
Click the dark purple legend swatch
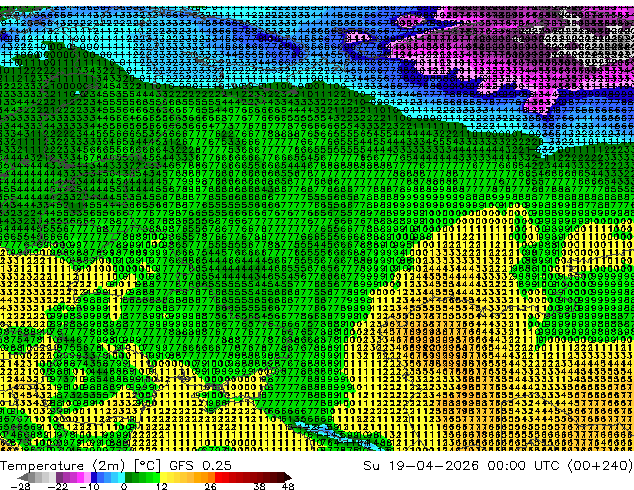coord(59,477)
